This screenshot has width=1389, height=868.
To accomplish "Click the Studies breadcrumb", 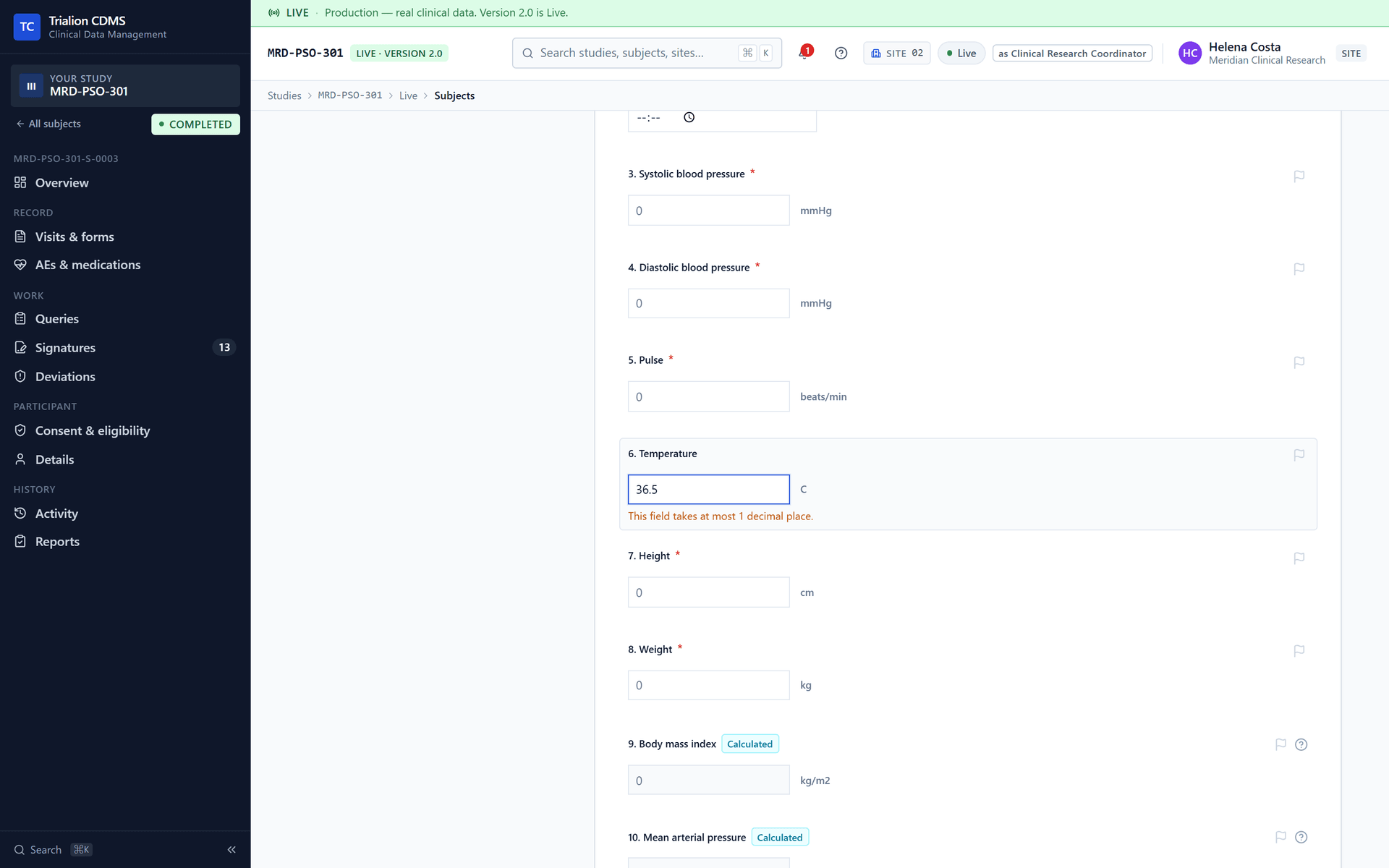I will click(284, 95).
